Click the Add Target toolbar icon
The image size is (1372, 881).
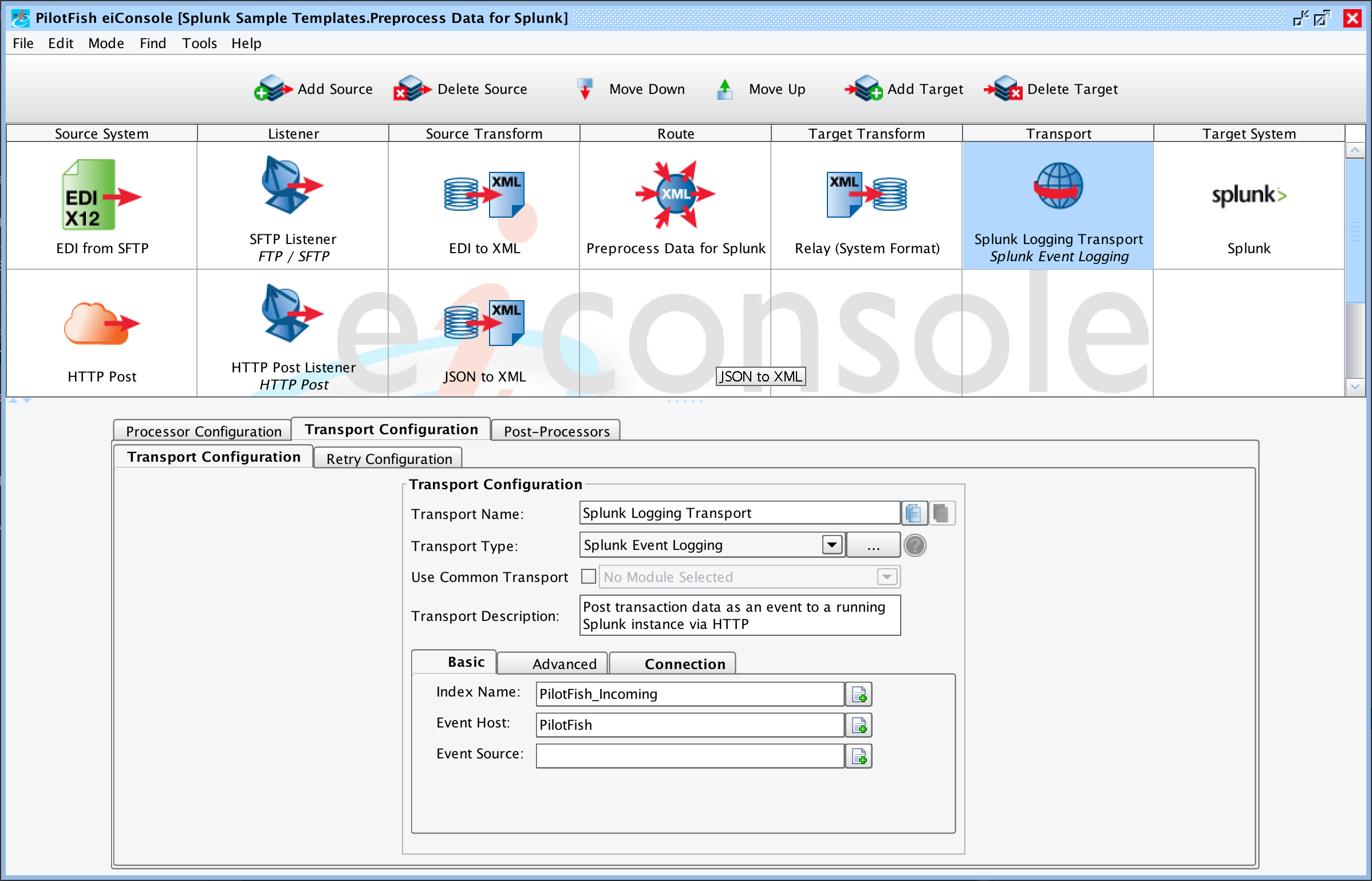click(864, 89)
